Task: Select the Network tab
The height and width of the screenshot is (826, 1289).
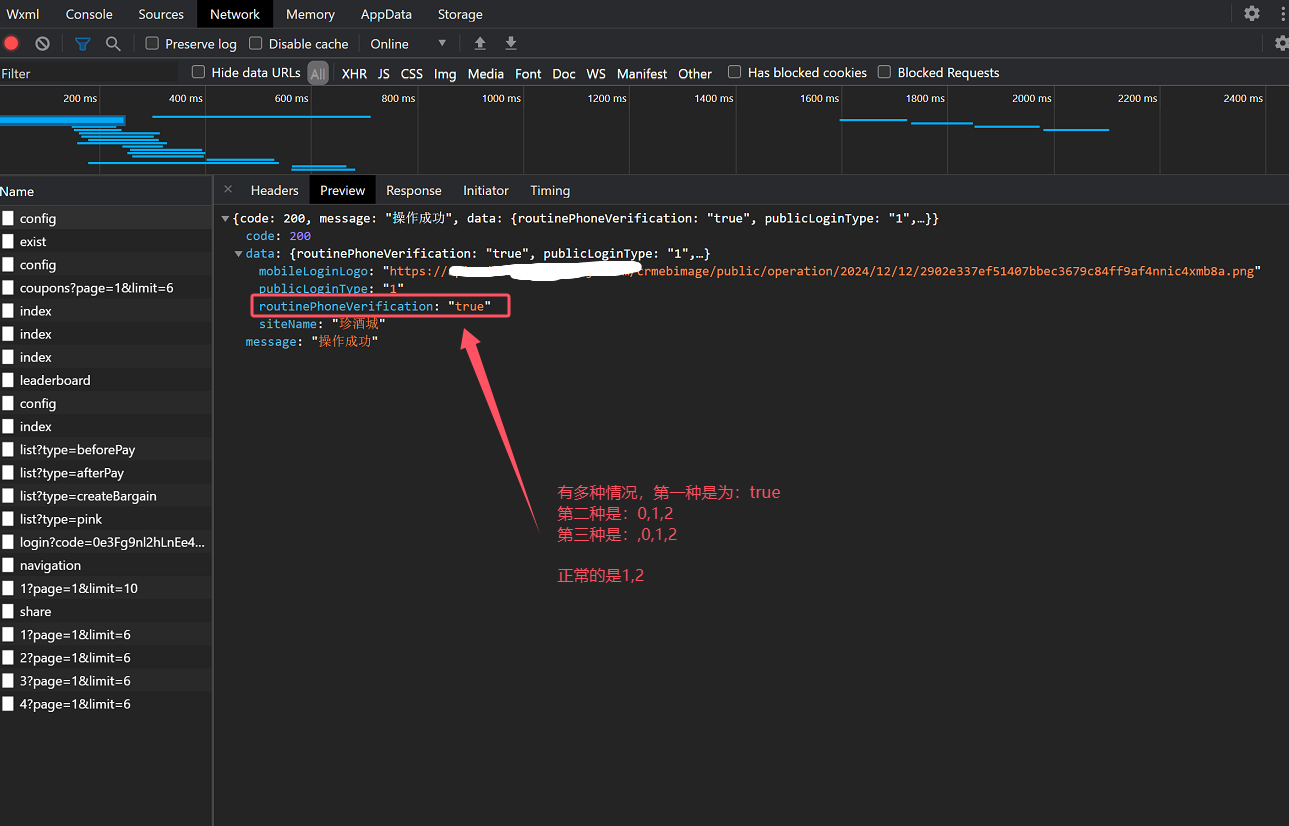Action: coord(235,14)
